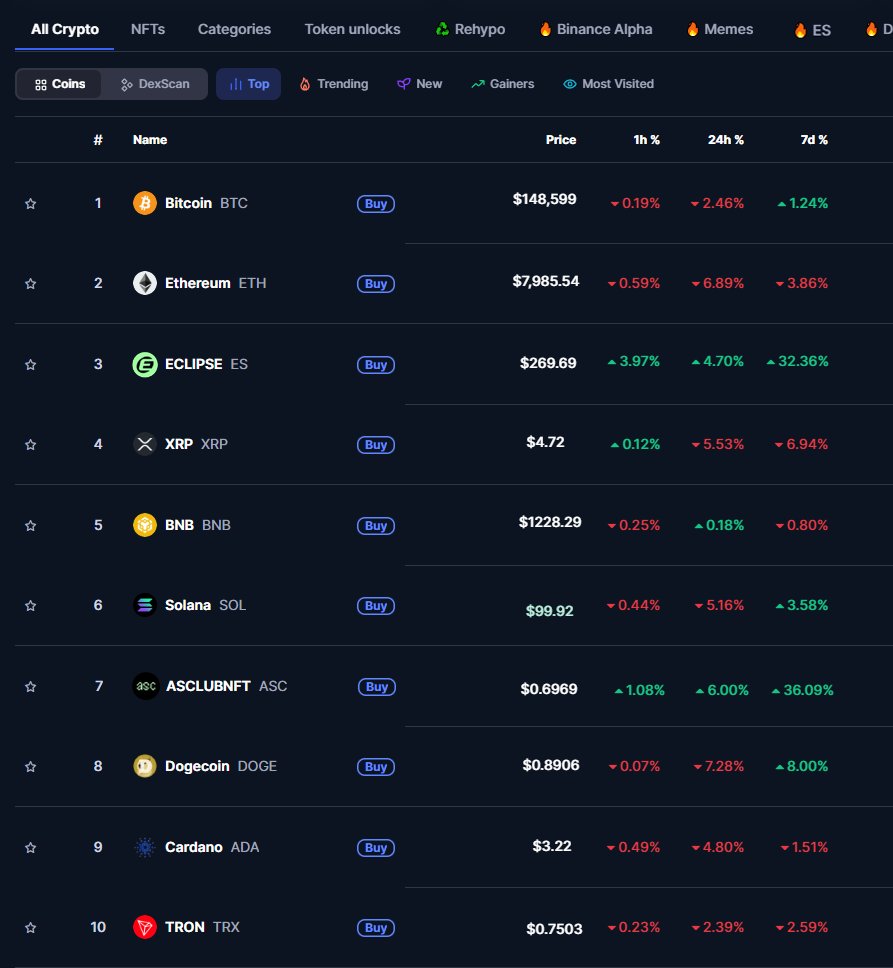Viewport: 893px width, 968px height.
Task: Click the Solana price $99.92
Action: point(549,611)
